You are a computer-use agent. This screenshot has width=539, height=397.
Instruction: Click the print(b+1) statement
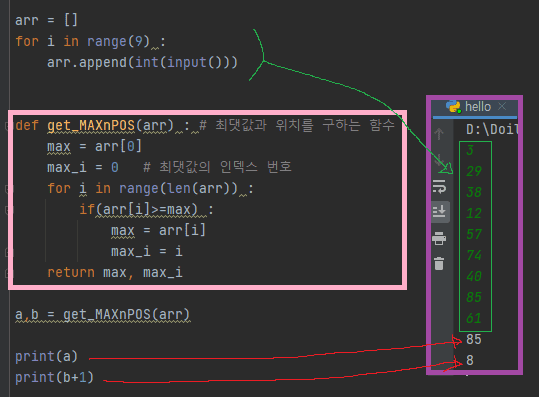pos(54,378)
